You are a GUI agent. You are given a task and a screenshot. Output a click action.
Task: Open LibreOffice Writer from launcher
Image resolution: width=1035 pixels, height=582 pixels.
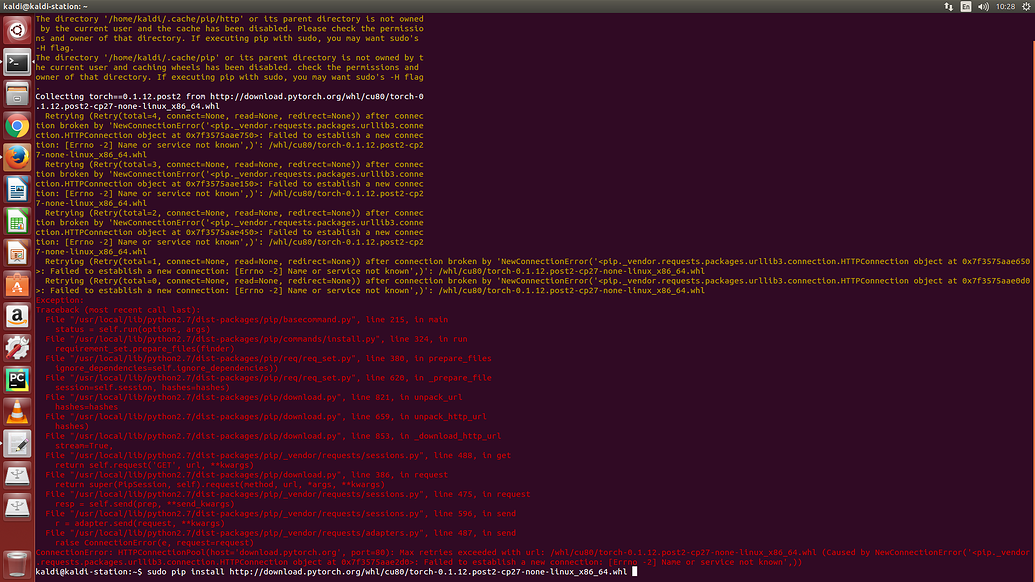(x=16, y=190)
